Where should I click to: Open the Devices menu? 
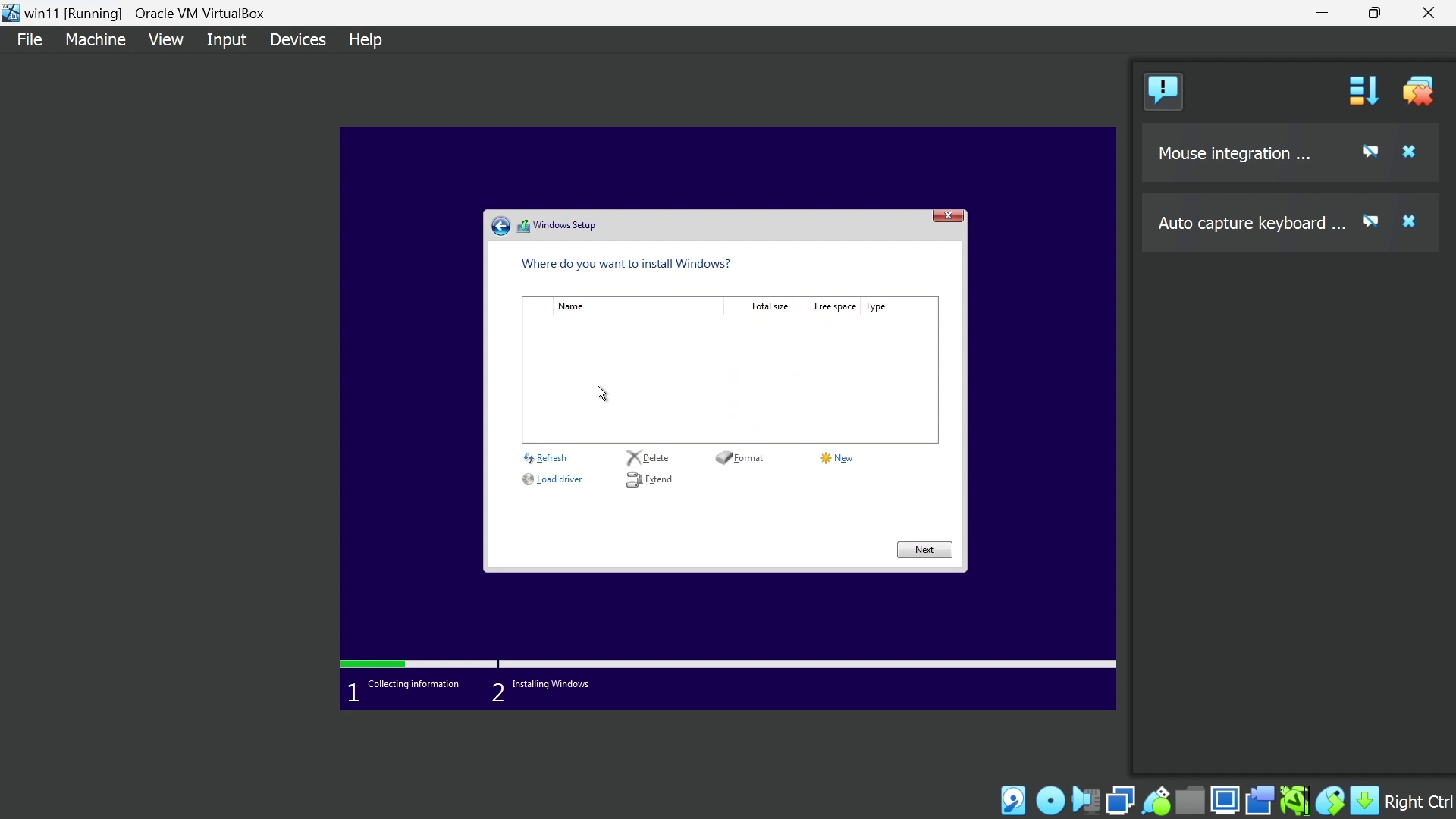(297, 39)
